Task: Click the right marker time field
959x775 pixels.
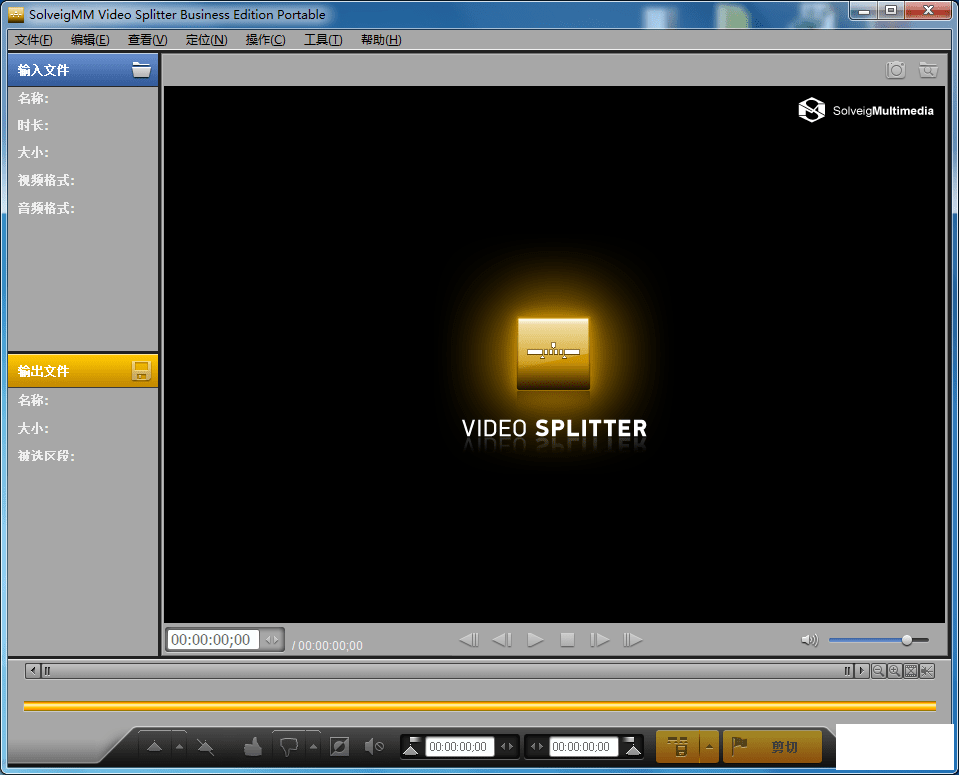Action: click(583, 746)
